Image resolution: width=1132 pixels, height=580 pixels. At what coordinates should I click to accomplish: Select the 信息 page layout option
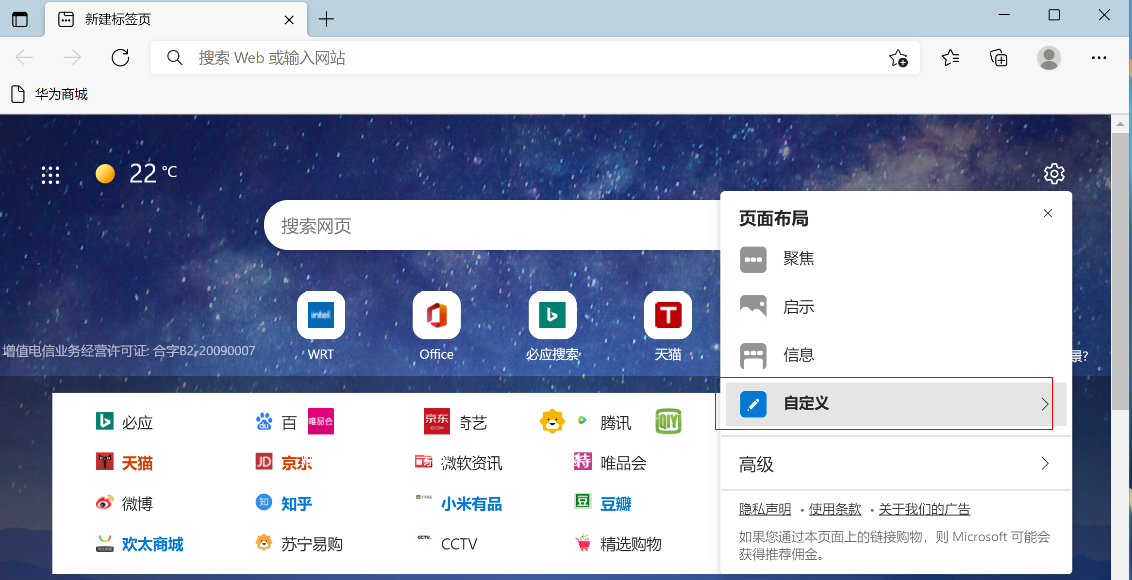pyautogui.click(x=798, y=355)
